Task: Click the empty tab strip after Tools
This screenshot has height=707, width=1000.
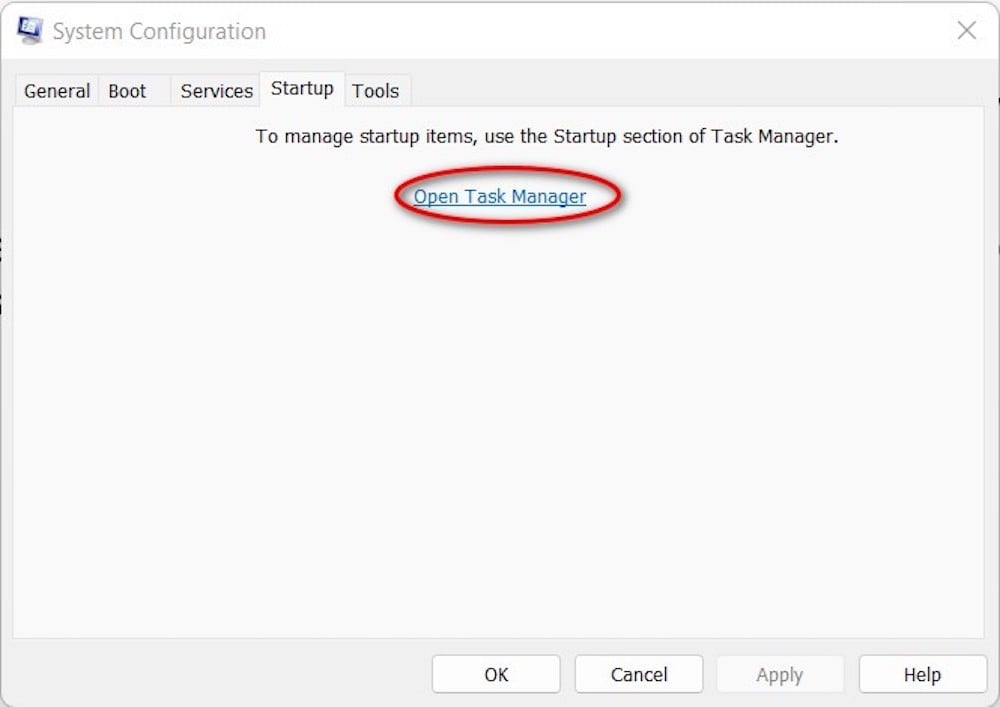Action: click(700, 91)
